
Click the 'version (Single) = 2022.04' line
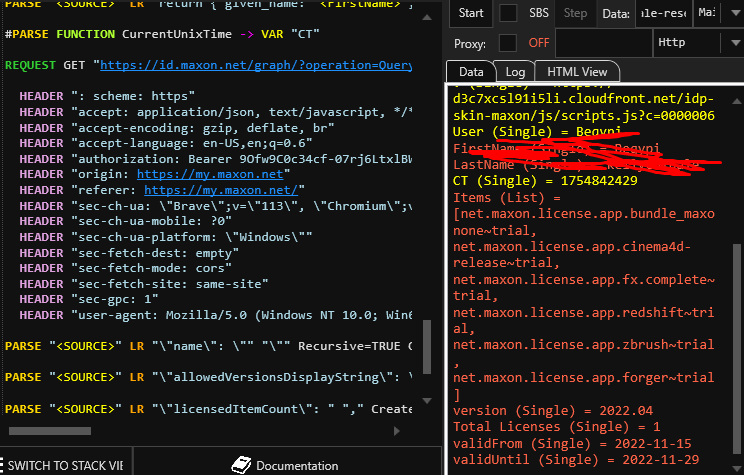click(x=553, y=410)
